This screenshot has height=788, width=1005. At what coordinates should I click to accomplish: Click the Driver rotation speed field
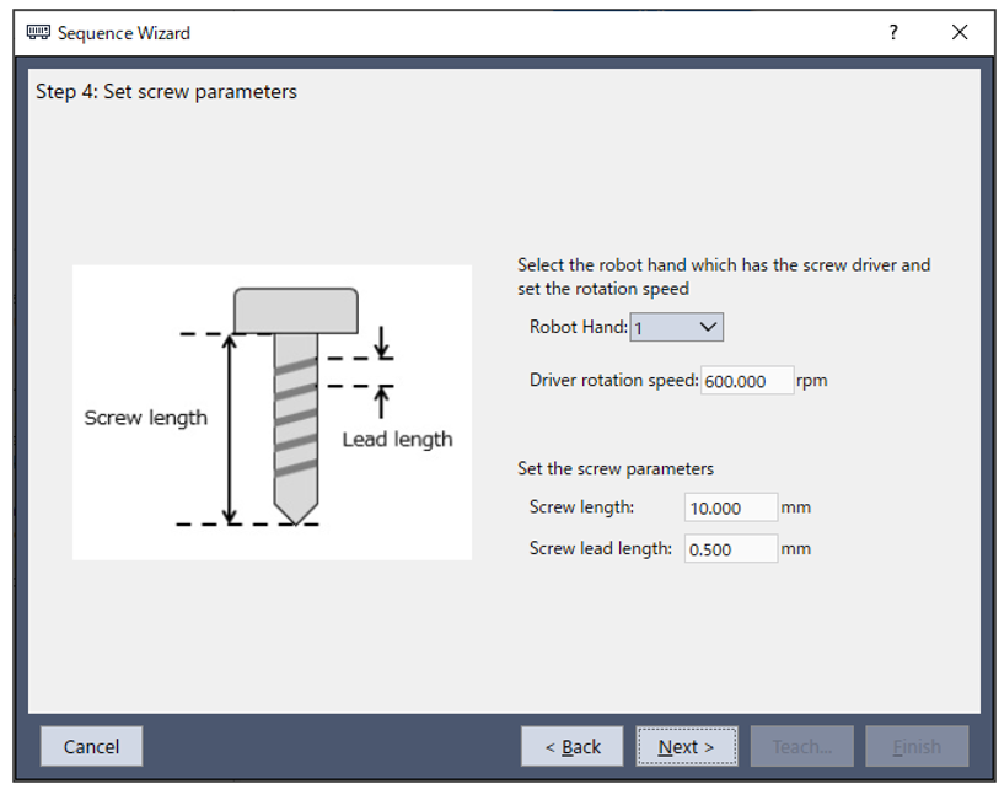746,381
